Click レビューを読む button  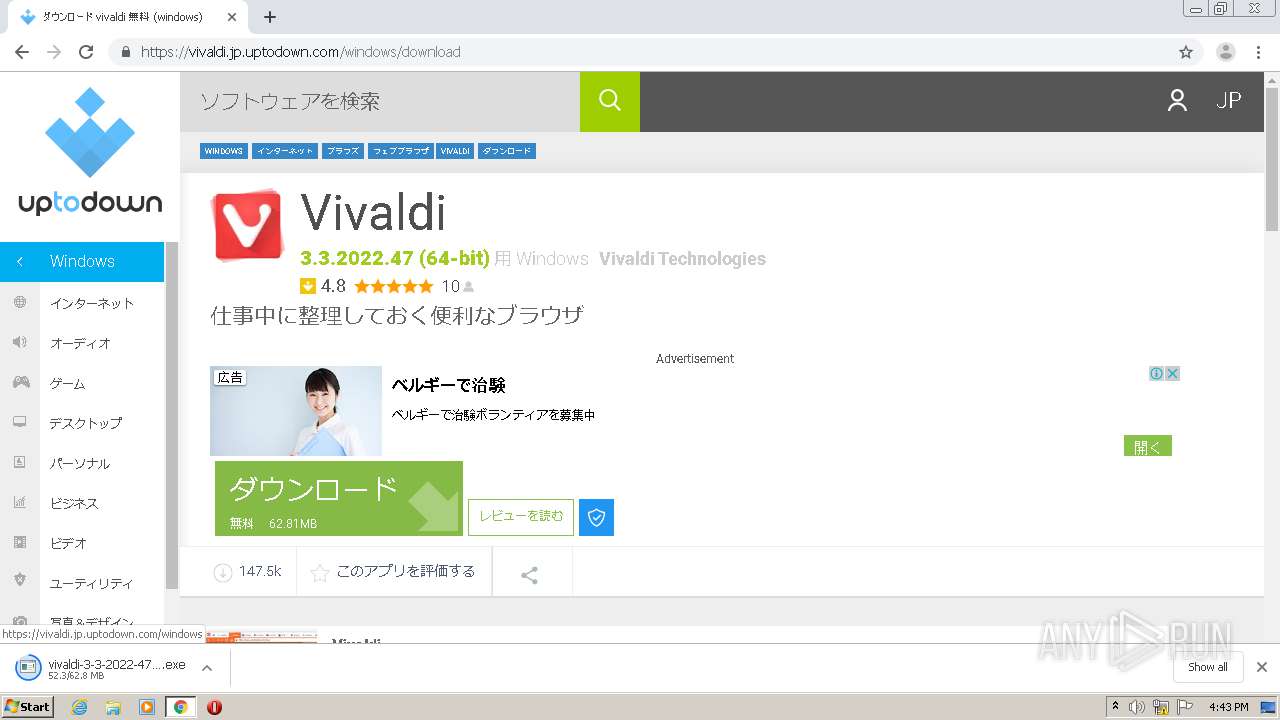tap(521, 517)
